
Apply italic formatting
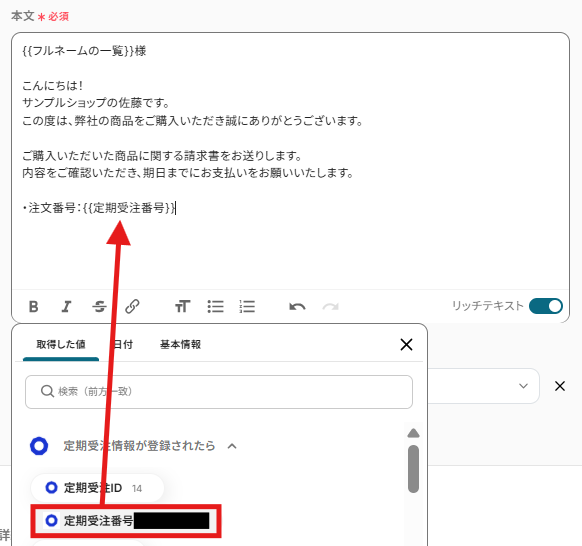coord(66,307)
